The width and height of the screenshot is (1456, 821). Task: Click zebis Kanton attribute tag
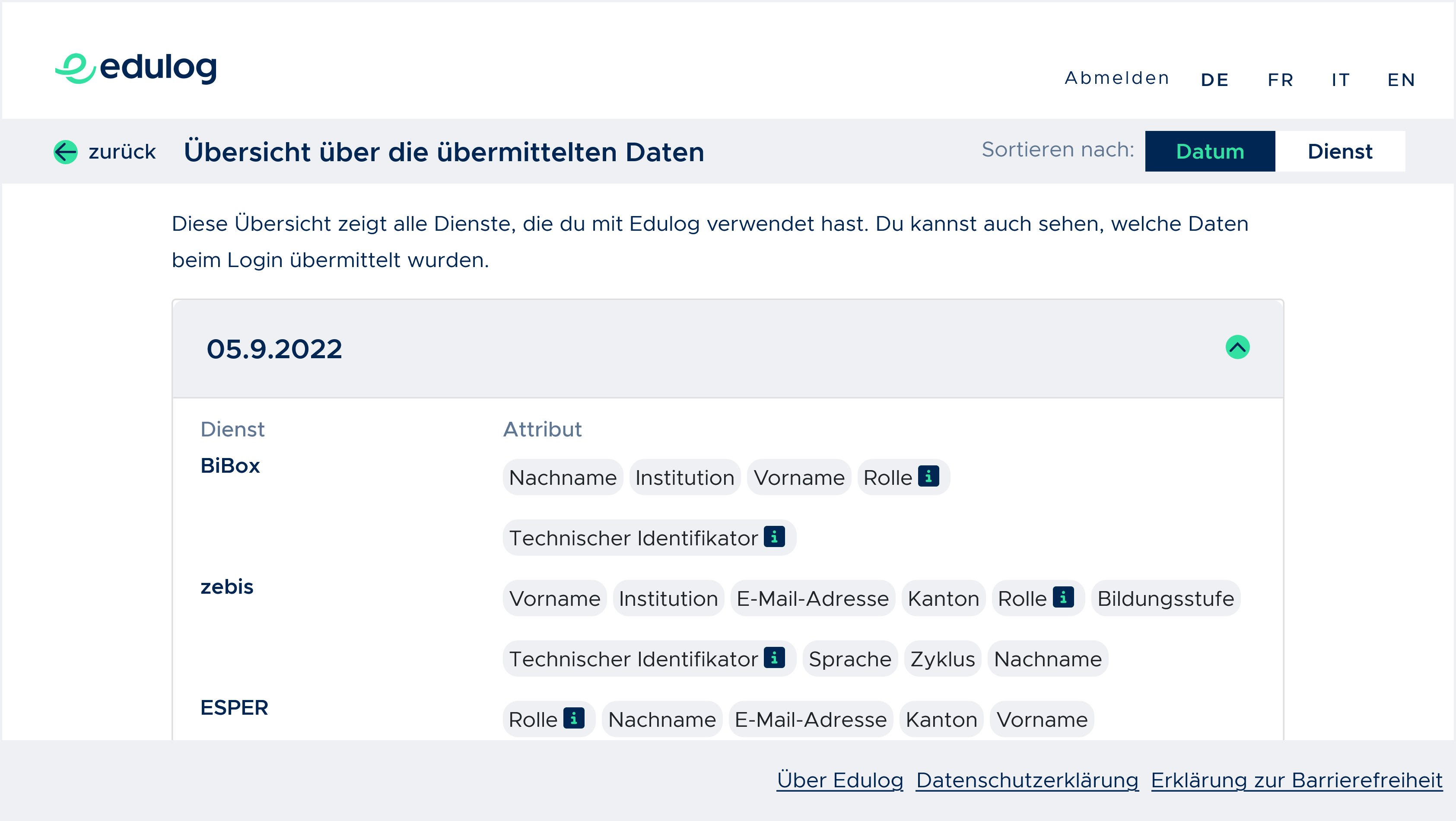(943, 598)
